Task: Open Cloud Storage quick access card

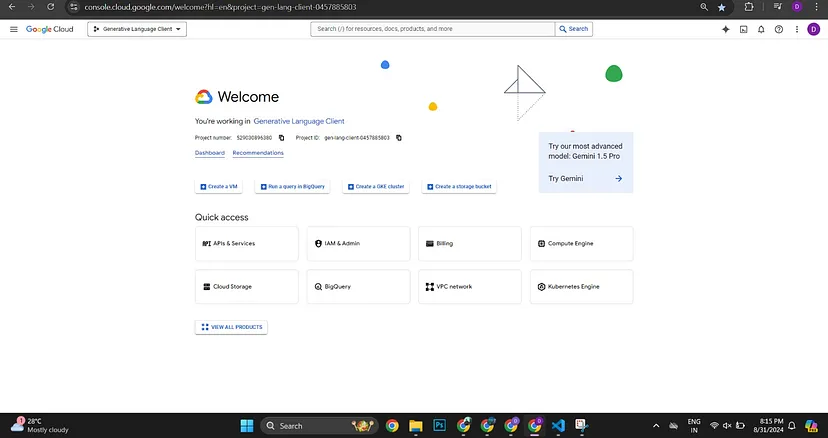Action: coord(247,287)
